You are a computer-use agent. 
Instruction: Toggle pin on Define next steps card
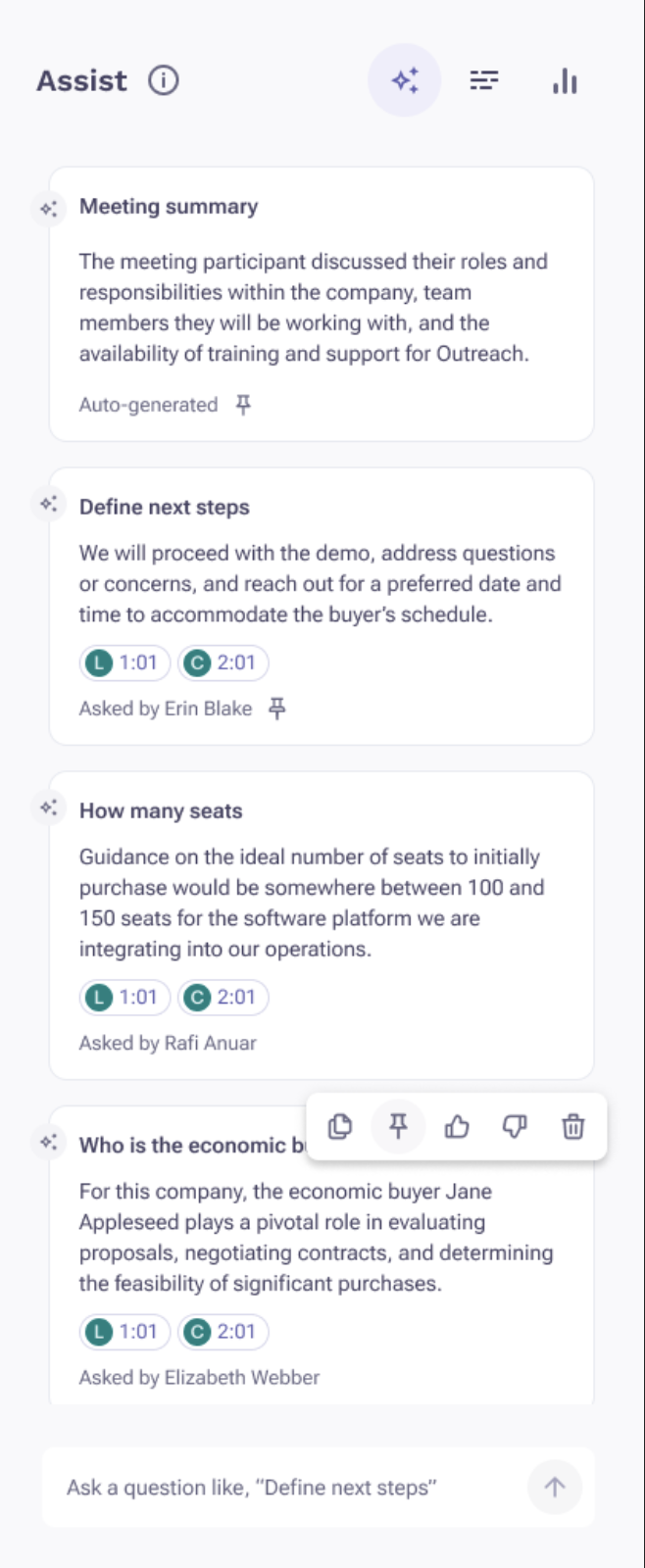[277, 709]
